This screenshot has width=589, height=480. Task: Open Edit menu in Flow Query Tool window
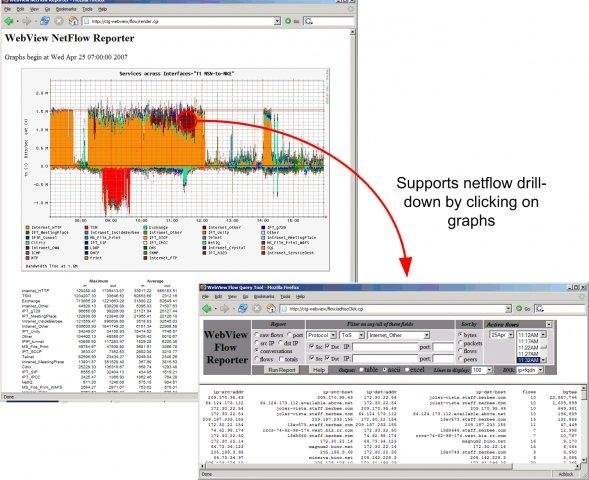pos(218,296)
